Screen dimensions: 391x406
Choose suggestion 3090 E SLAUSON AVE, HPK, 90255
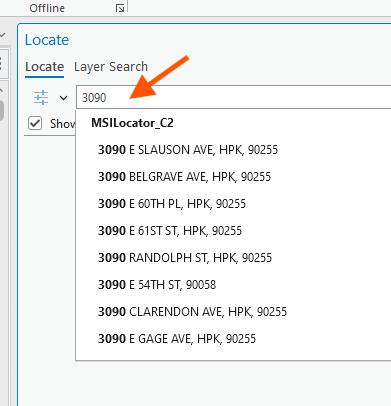point(233,150)
